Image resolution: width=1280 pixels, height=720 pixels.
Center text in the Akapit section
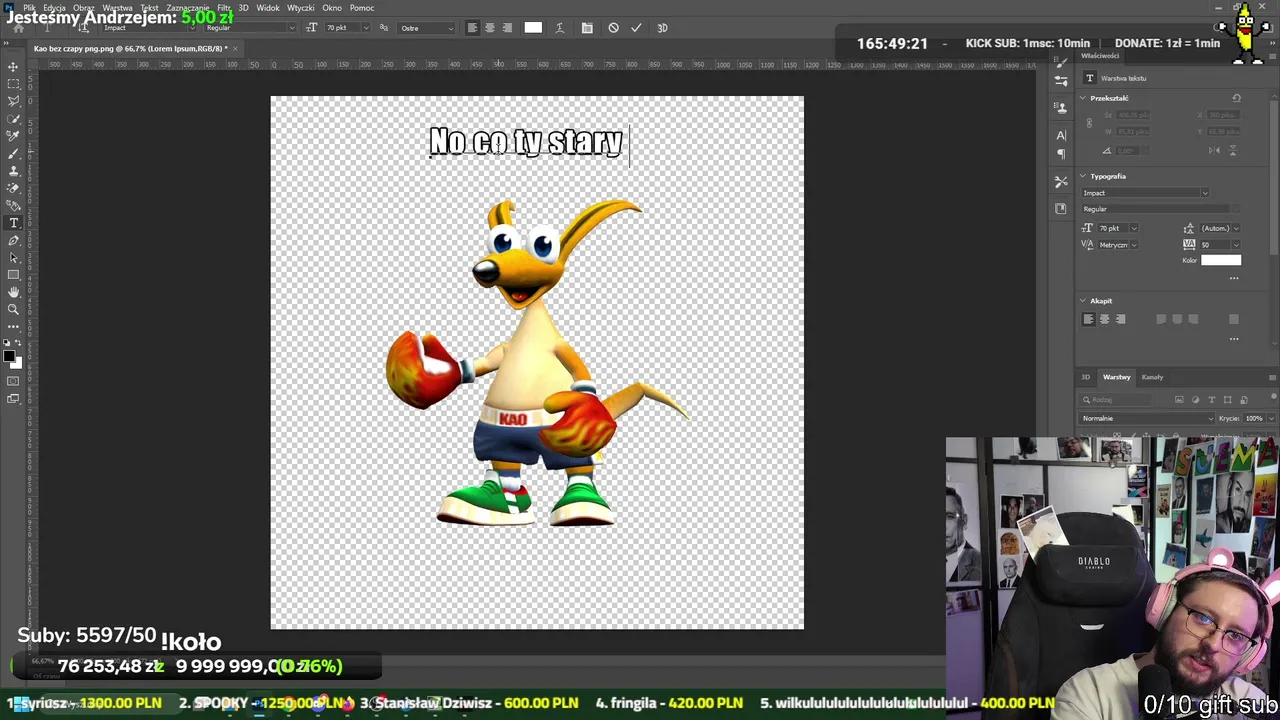(1104, 319)
